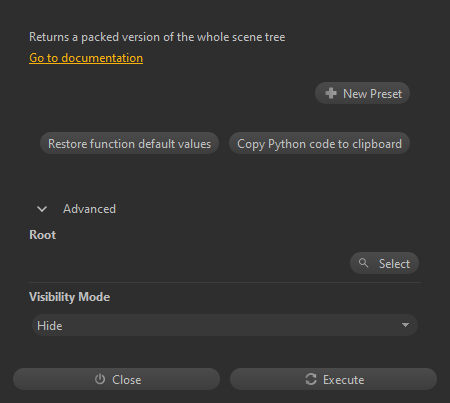Collapse the Advanced section chevron
Screen dimensions: 450x403
point(42,209)
